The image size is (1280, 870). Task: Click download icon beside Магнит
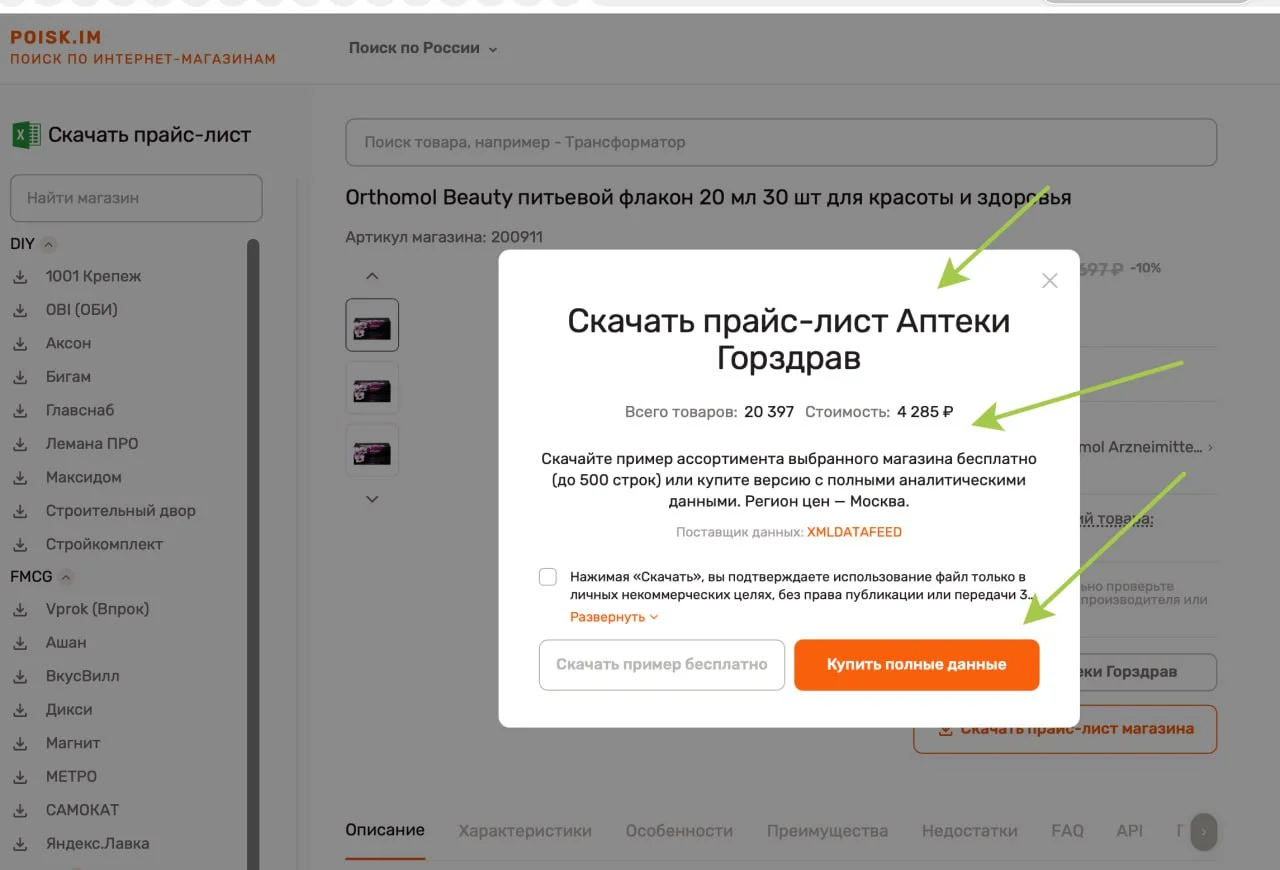coord(20,744)
